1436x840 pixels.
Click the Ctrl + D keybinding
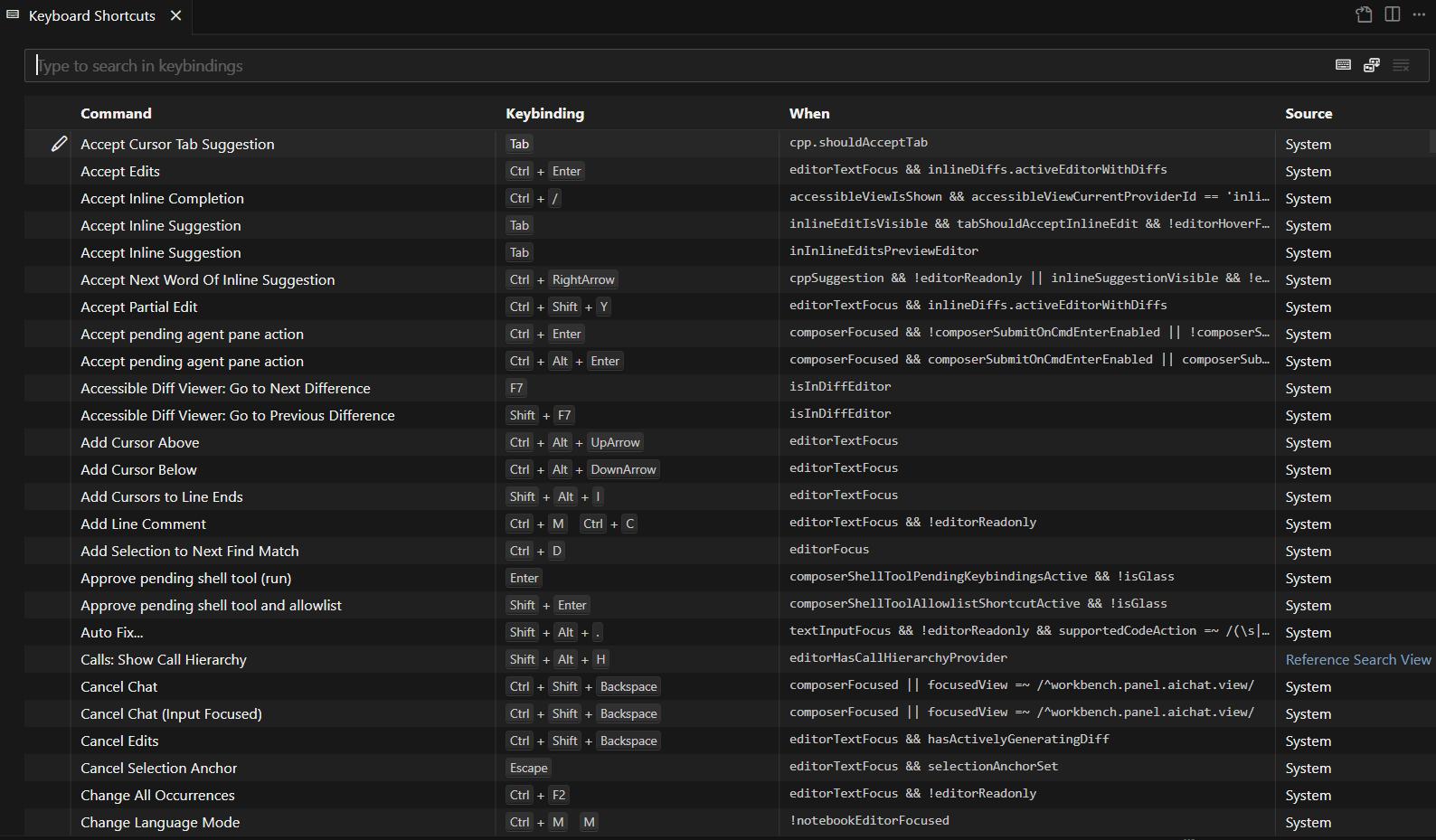point(536,551)
